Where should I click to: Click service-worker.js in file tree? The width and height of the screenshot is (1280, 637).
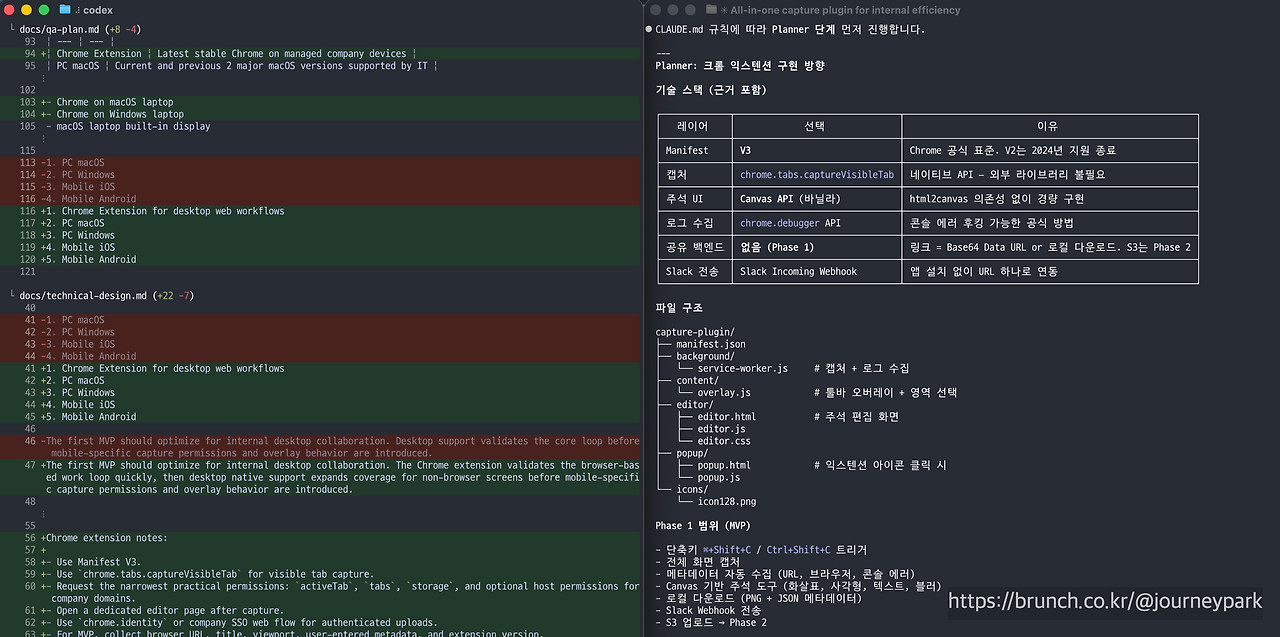[742, 368]
